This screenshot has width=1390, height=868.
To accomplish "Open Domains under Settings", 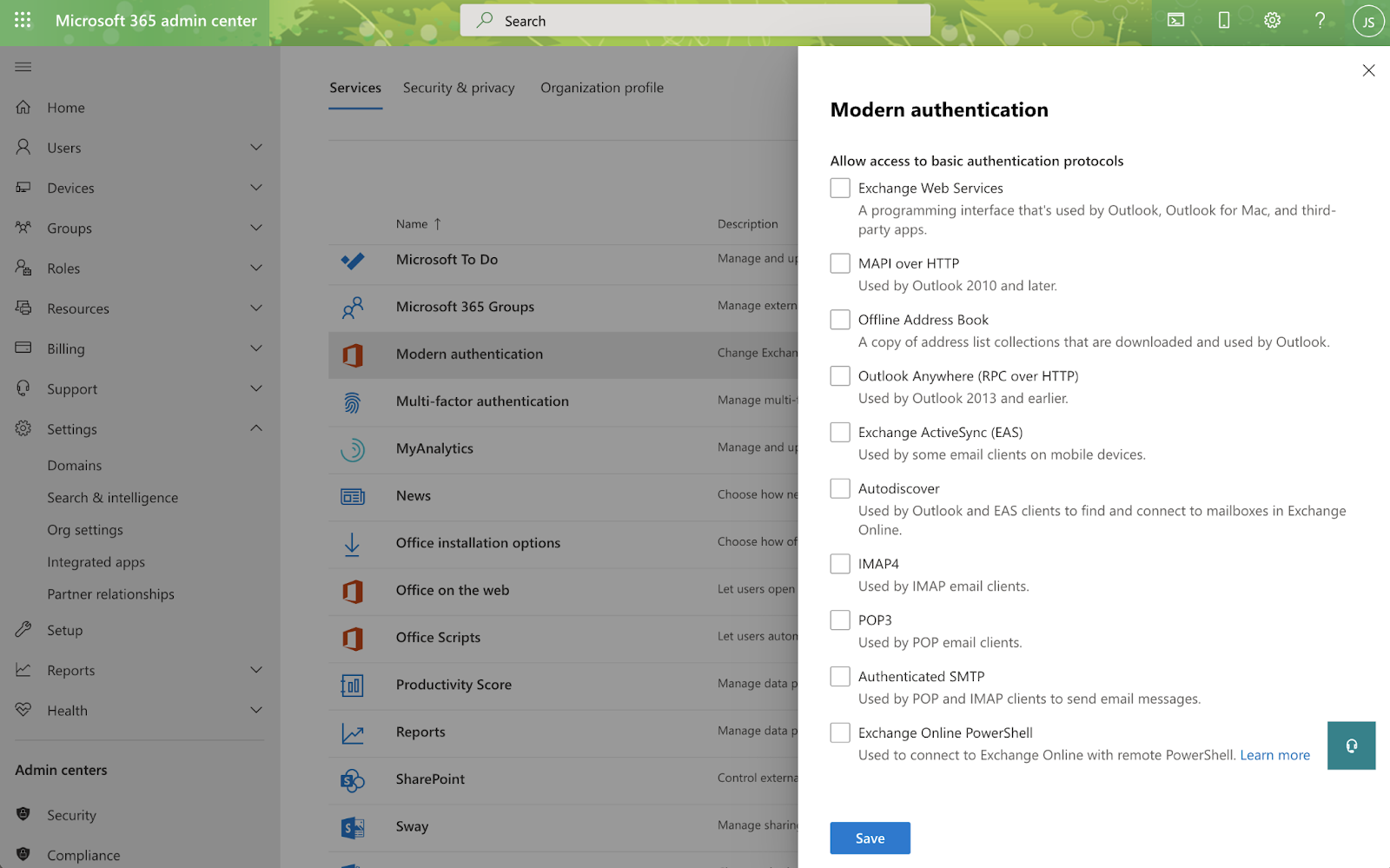I will point(75,466).
